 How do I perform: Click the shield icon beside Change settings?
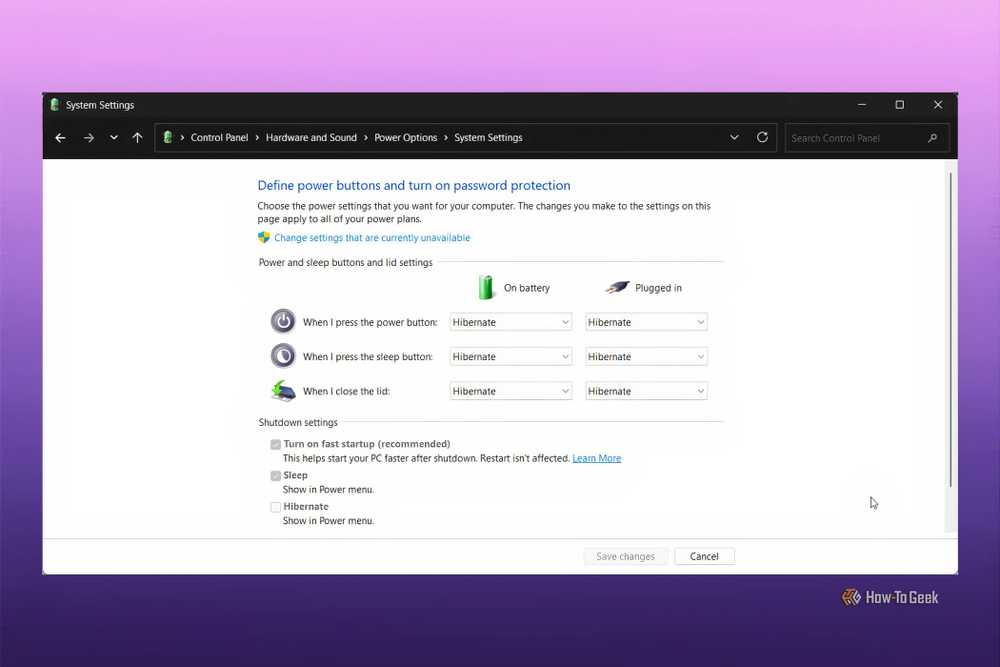click(264, 237)
